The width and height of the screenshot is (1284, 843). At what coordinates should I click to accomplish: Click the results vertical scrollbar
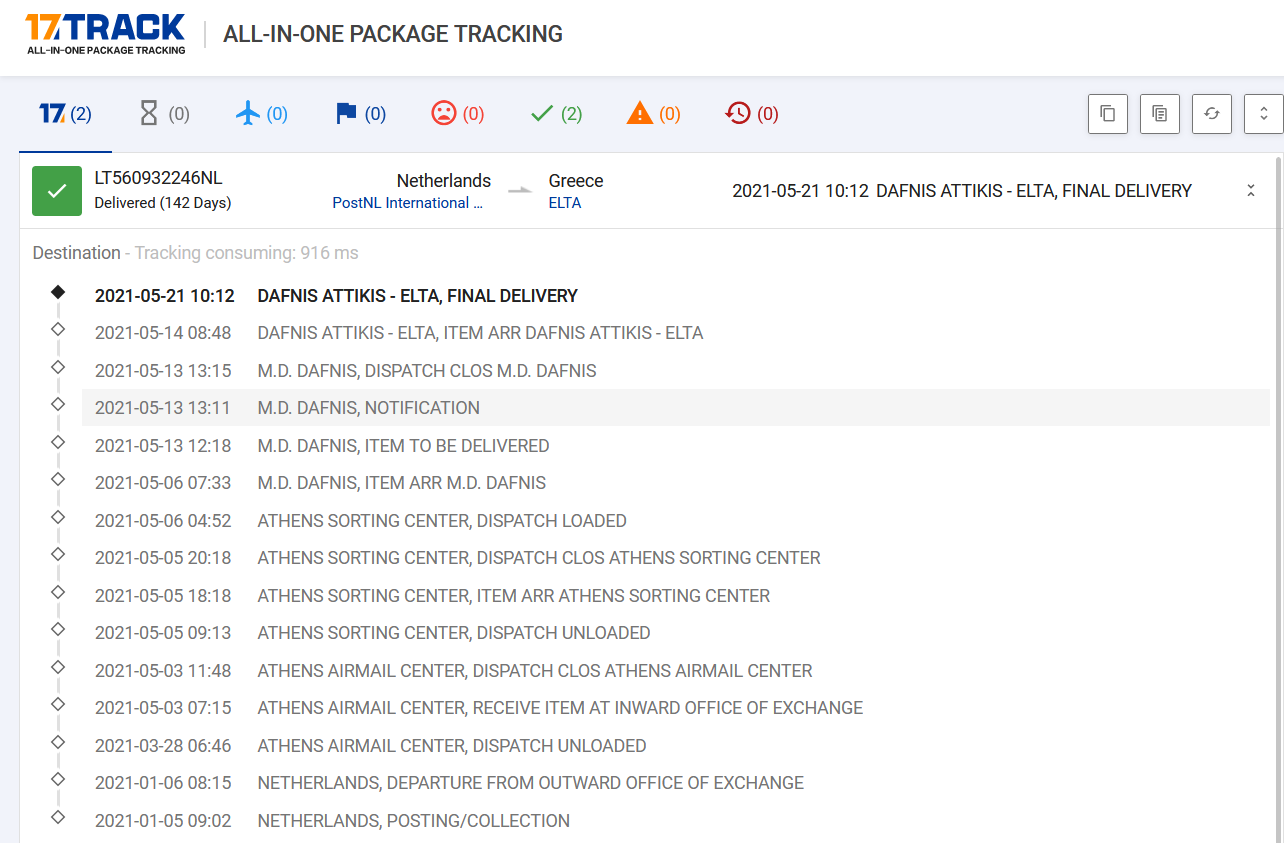click(1277, 498)
